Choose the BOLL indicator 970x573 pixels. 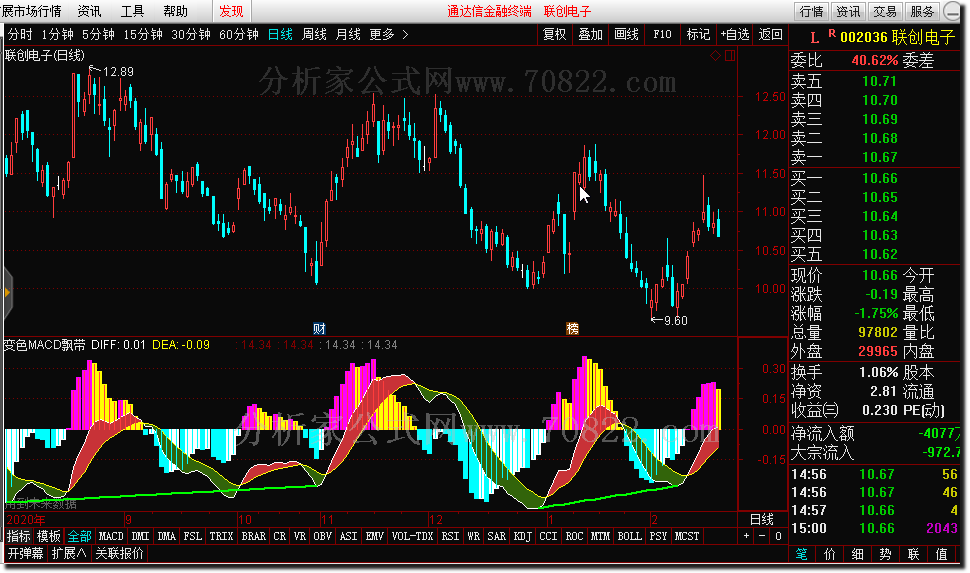629,536
